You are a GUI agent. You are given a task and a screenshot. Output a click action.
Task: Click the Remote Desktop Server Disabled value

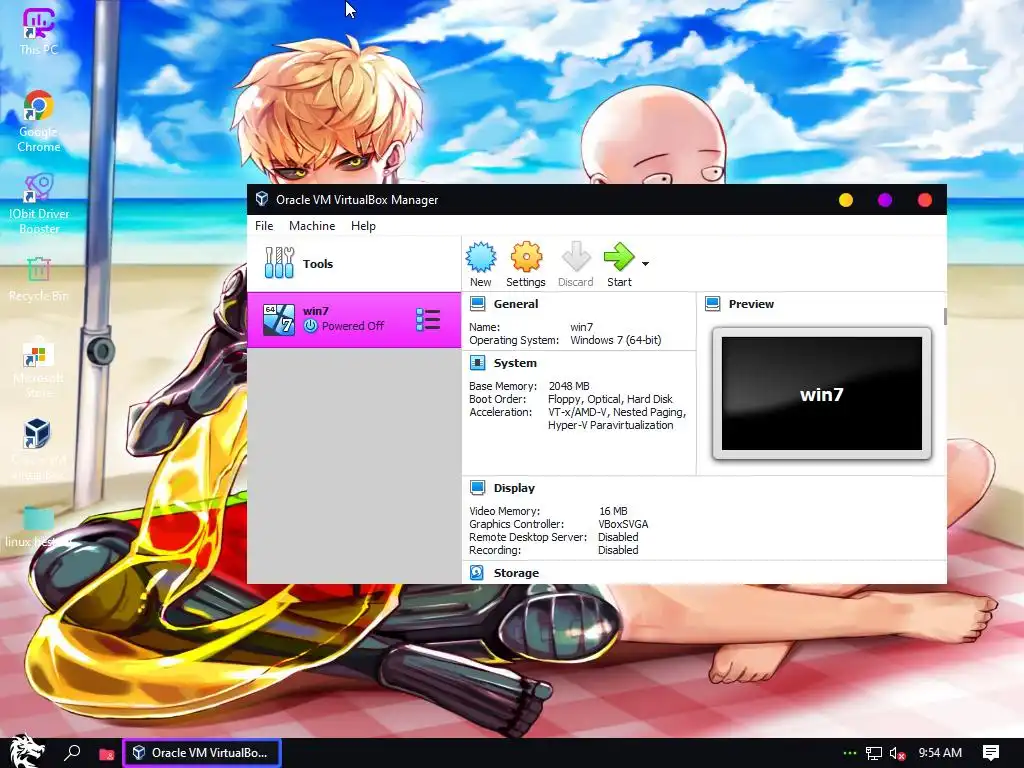point(618,537)
